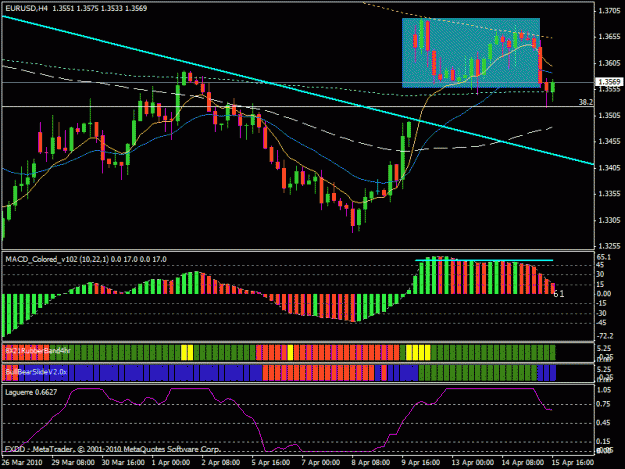Click the 8 Apr 08:00 time label

pyautogui.click(x=371, y=462)
